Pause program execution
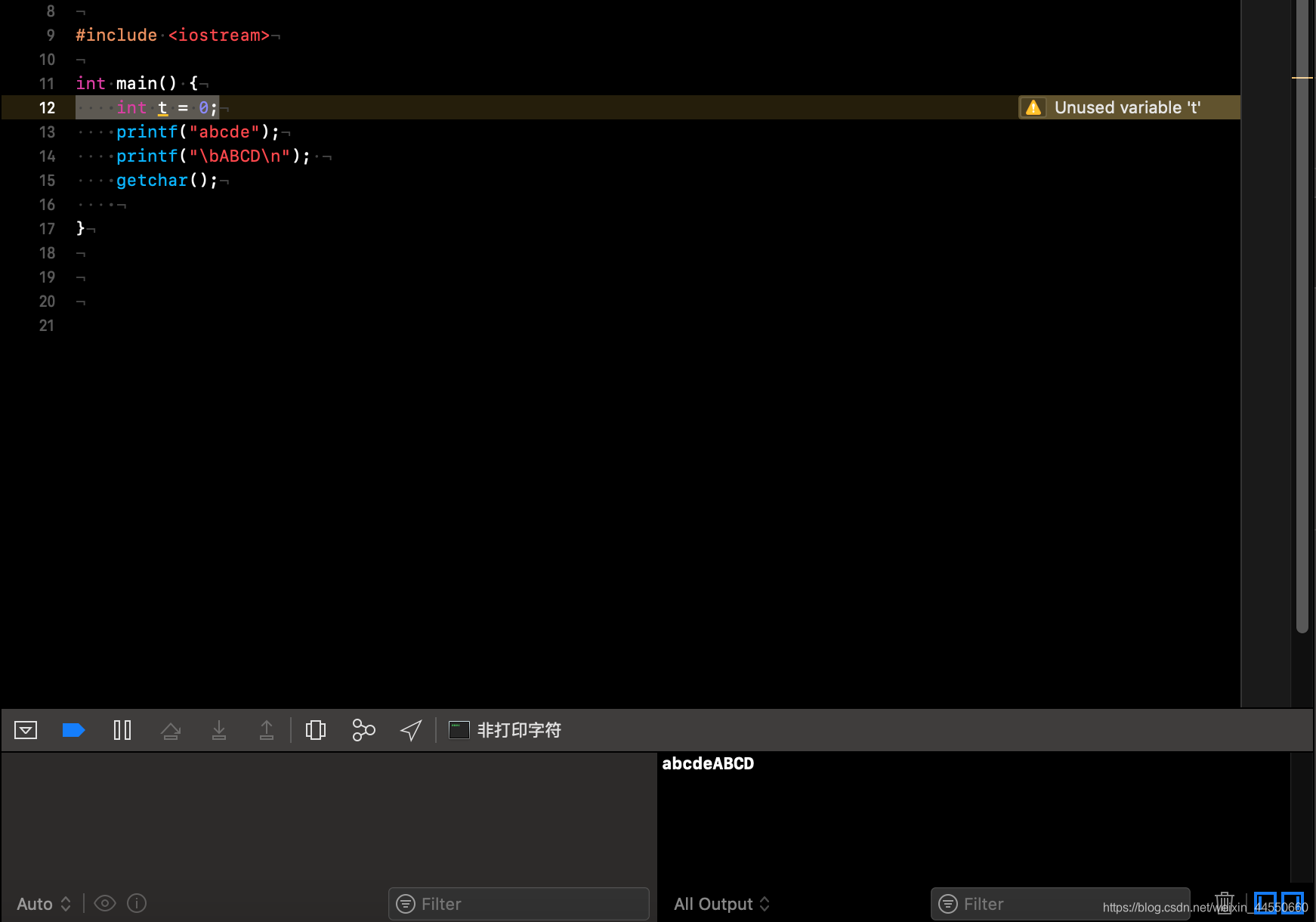The height and width of the screenshot is (922, 1316). point(122,730)
